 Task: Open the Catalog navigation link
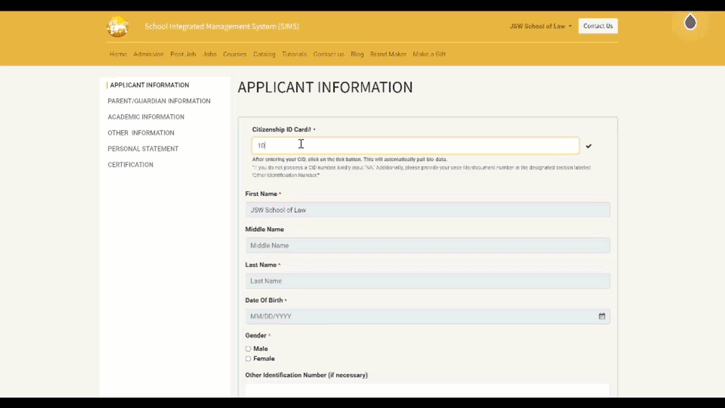[x=264, y=54]
